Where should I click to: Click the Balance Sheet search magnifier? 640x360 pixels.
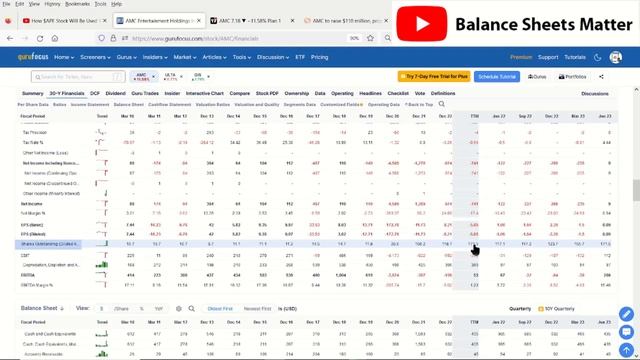191,309
